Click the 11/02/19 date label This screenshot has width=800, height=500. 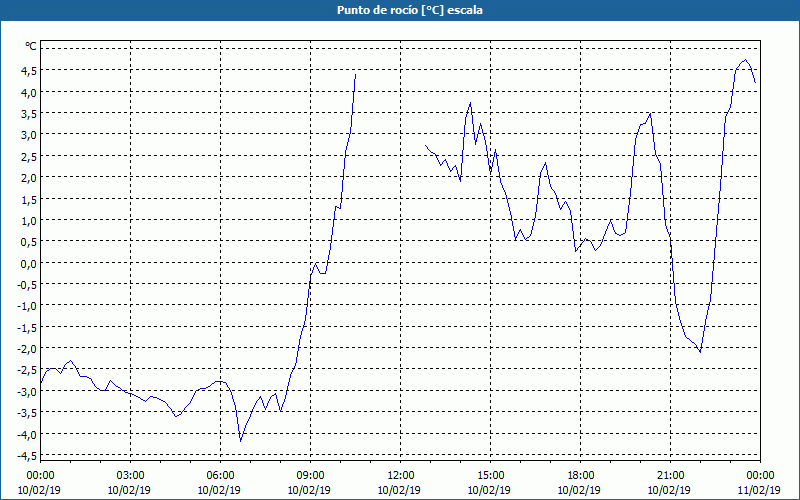click(x=759, y=490)
